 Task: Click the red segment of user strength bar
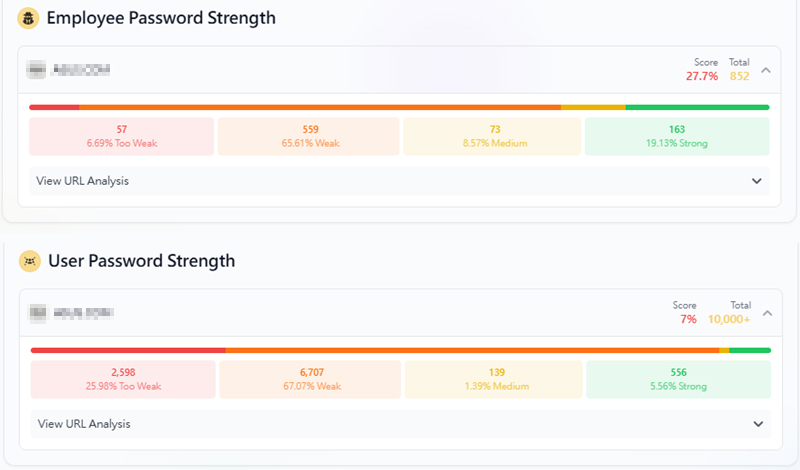click(x=128, y=350)
